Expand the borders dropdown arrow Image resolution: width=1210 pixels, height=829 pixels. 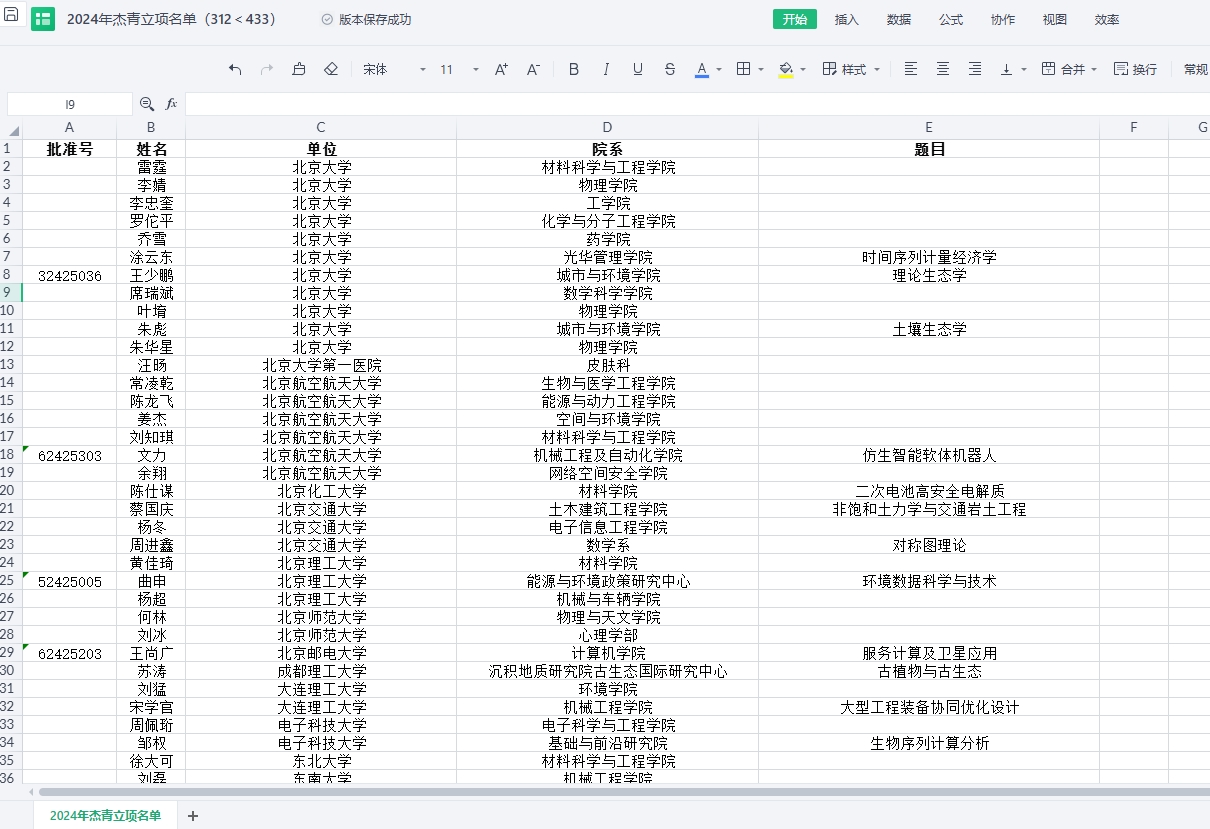pos(761,70)
